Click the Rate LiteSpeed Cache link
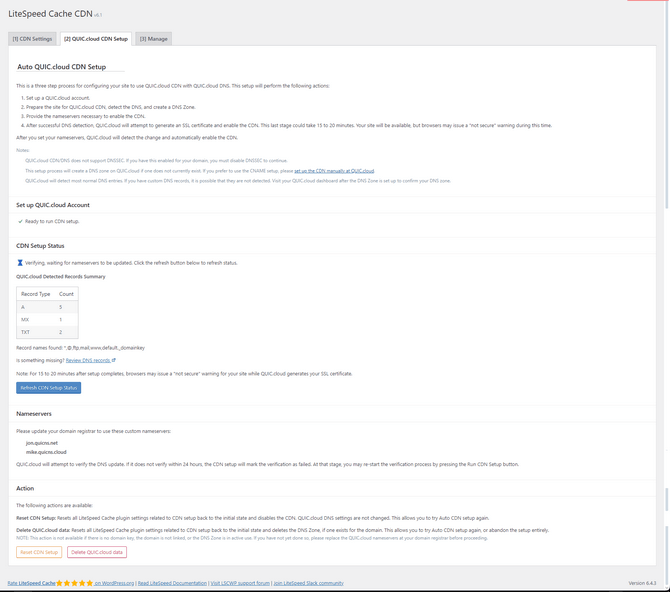The height and width of the screenshot is (592, 670). point(30,583)
